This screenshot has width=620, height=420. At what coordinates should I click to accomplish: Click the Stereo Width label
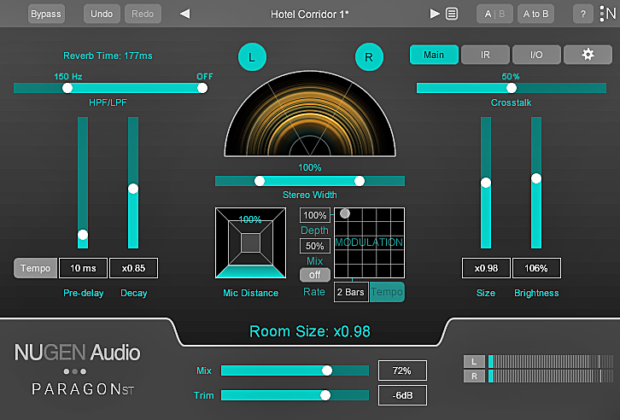pyautogui.click(x=310, y=195)
